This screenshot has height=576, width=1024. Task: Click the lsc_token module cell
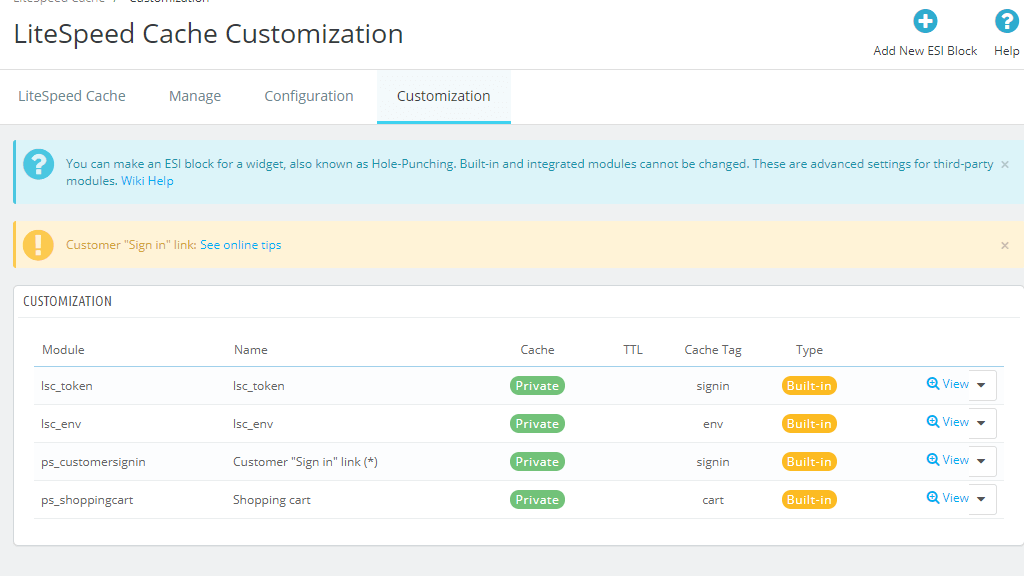(x=67, y=386)
